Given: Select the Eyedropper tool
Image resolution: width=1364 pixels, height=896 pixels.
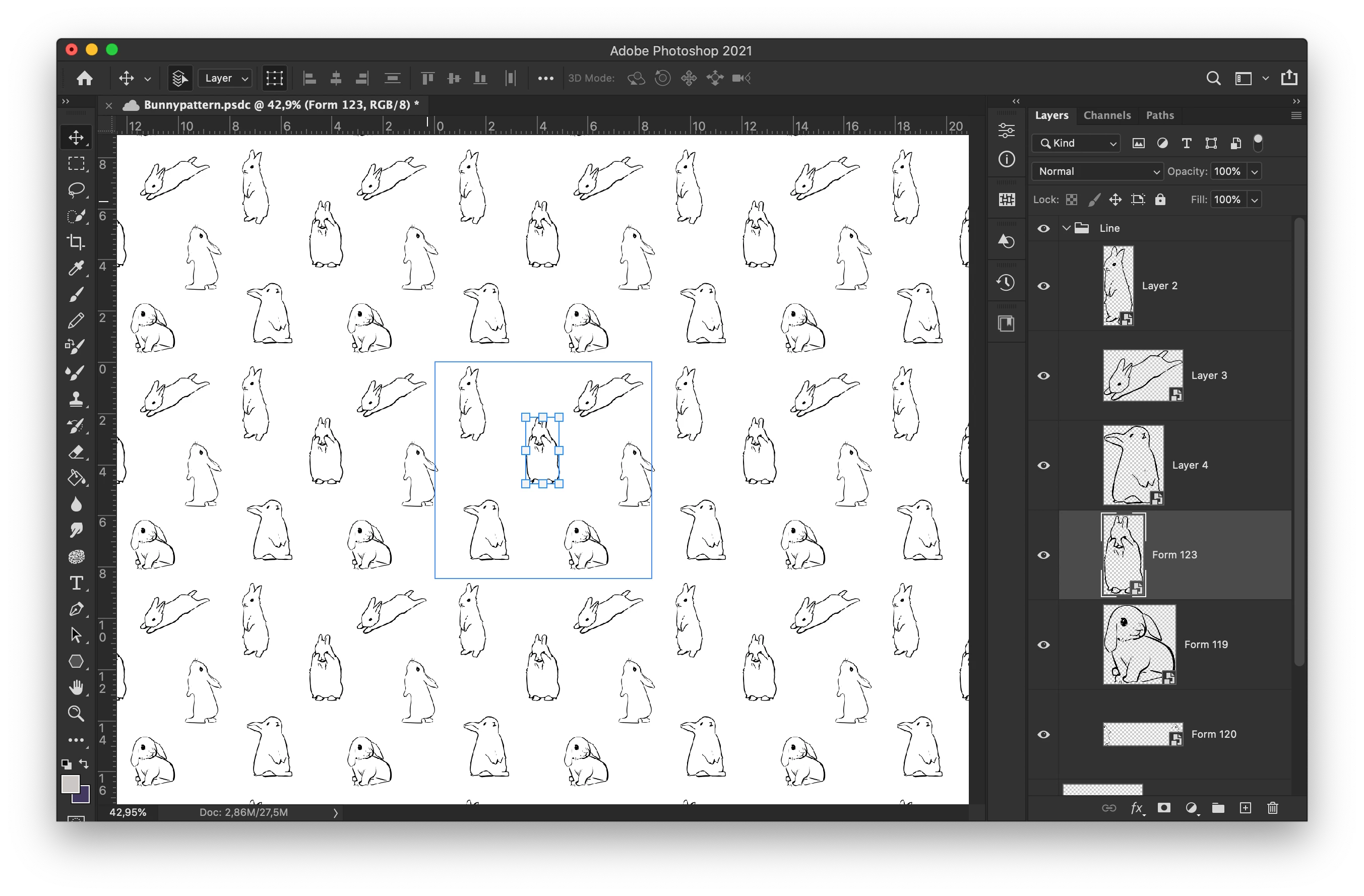Looking at the screenshot, I should click(76, 268).
